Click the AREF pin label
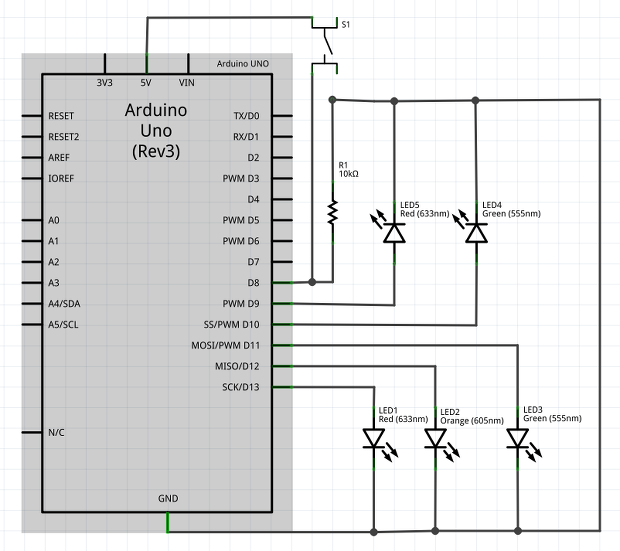Image resolution: width=620 pixels, height=551 pixels. (x=59, y=158)
